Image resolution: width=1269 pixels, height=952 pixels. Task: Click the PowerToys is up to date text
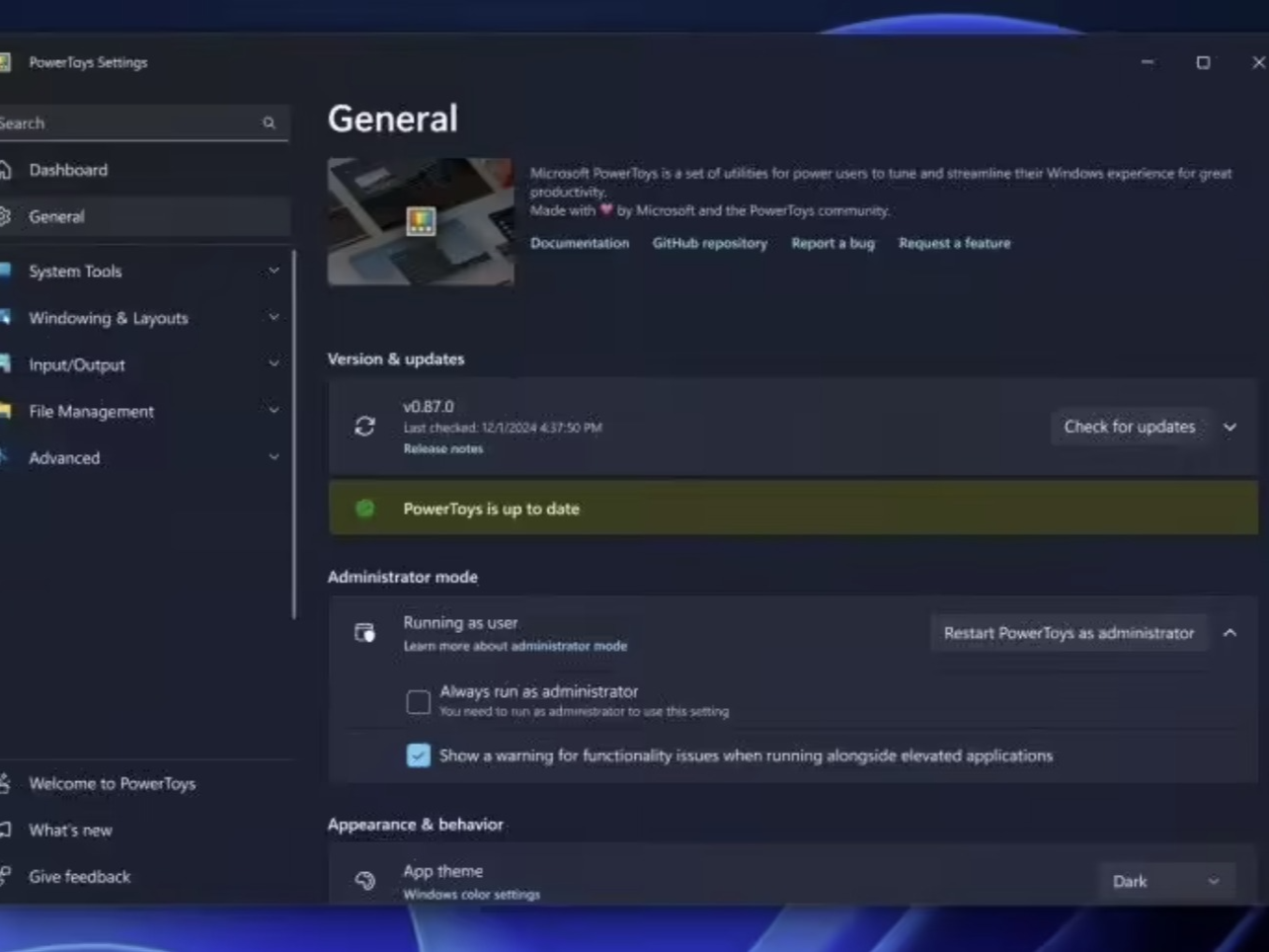(491, 509)
